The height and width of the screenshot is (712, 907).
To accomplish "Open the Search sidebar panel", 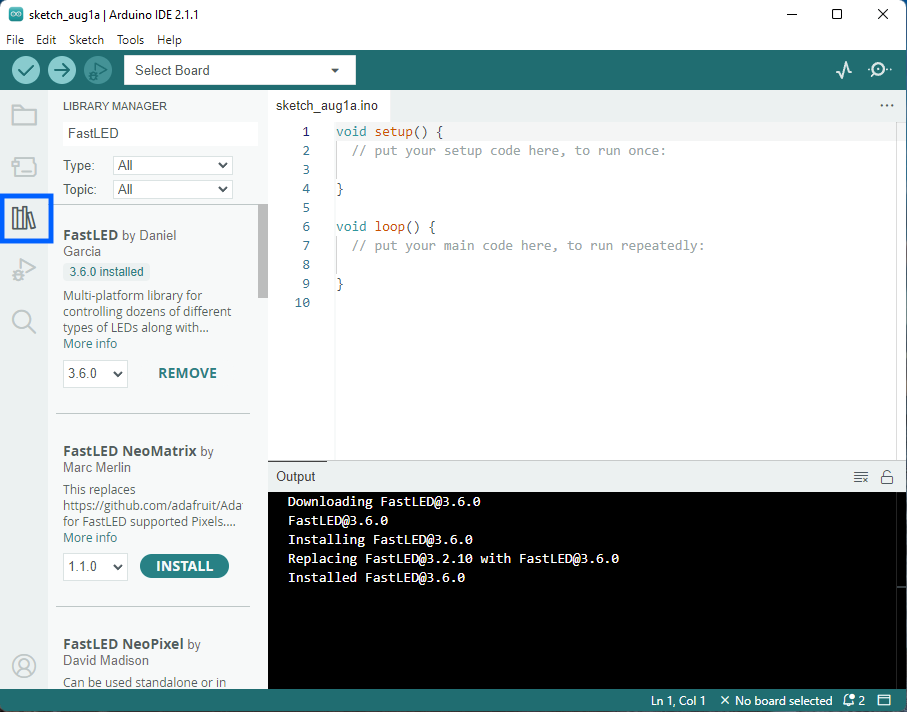I will [24, 321].
